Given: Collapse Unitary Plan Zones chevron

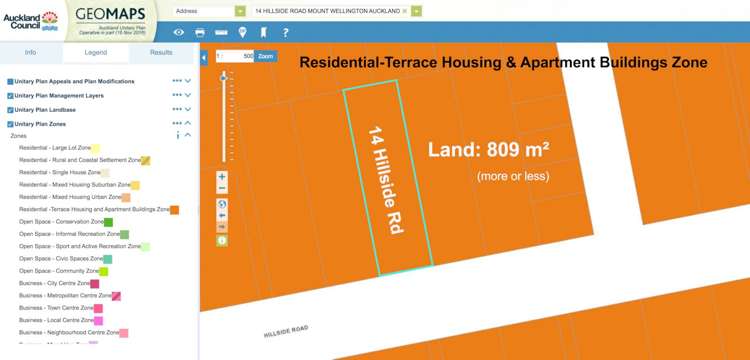Looking at the screenshot, I should pyautogui.click(x=188, y=123).
